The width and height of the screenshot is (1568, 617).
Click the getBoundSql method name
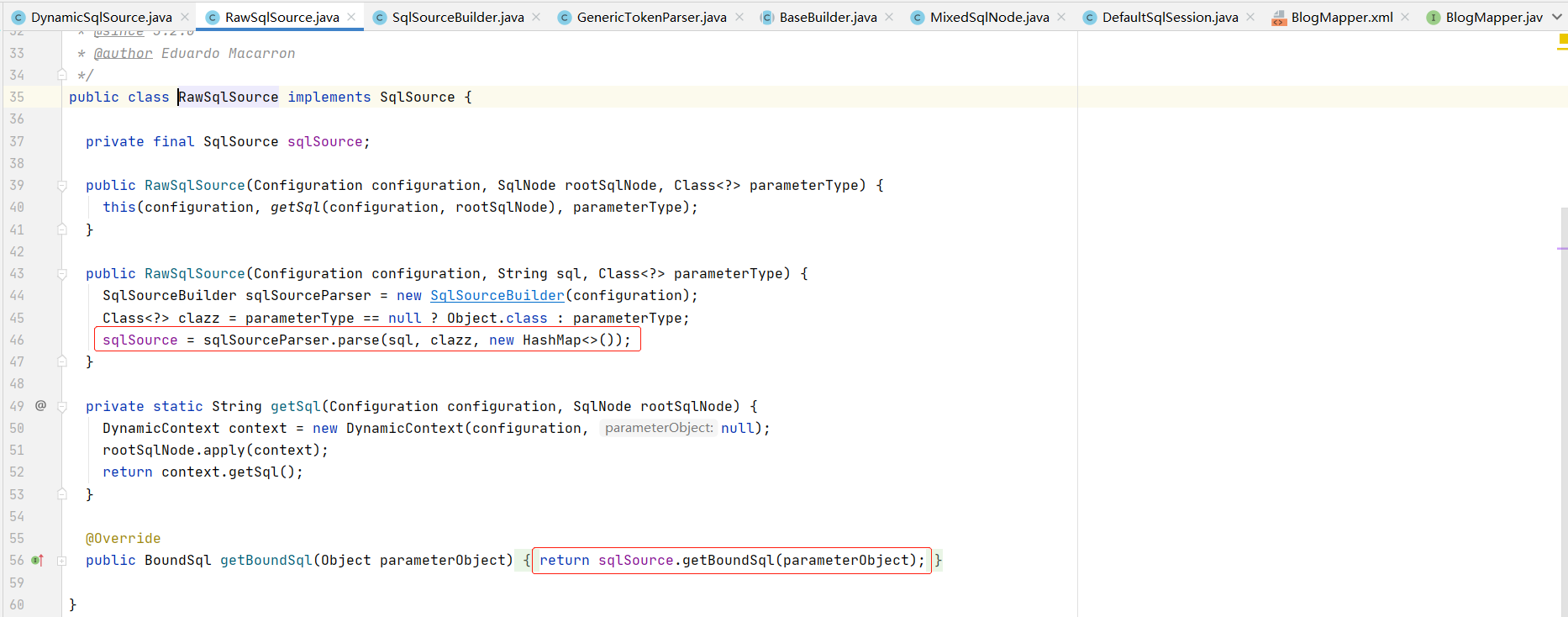(x=266, y=560)
